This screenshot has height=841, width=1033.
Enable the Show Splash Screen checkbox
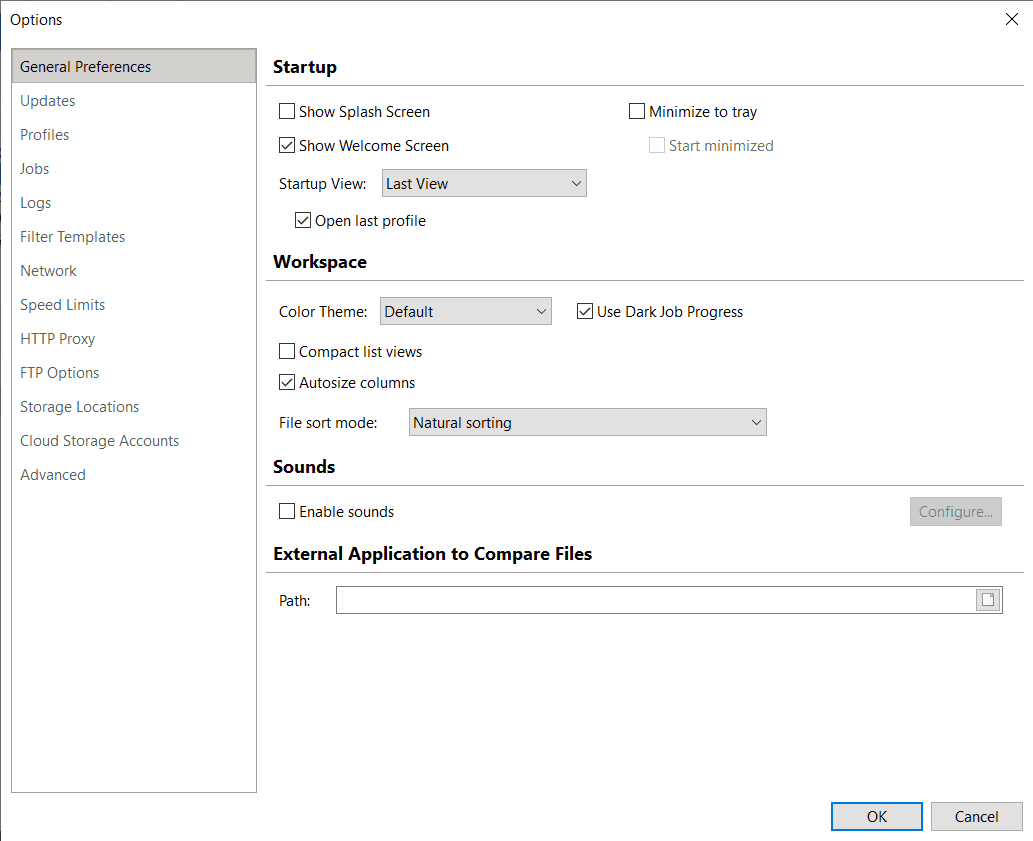point(287,112)
